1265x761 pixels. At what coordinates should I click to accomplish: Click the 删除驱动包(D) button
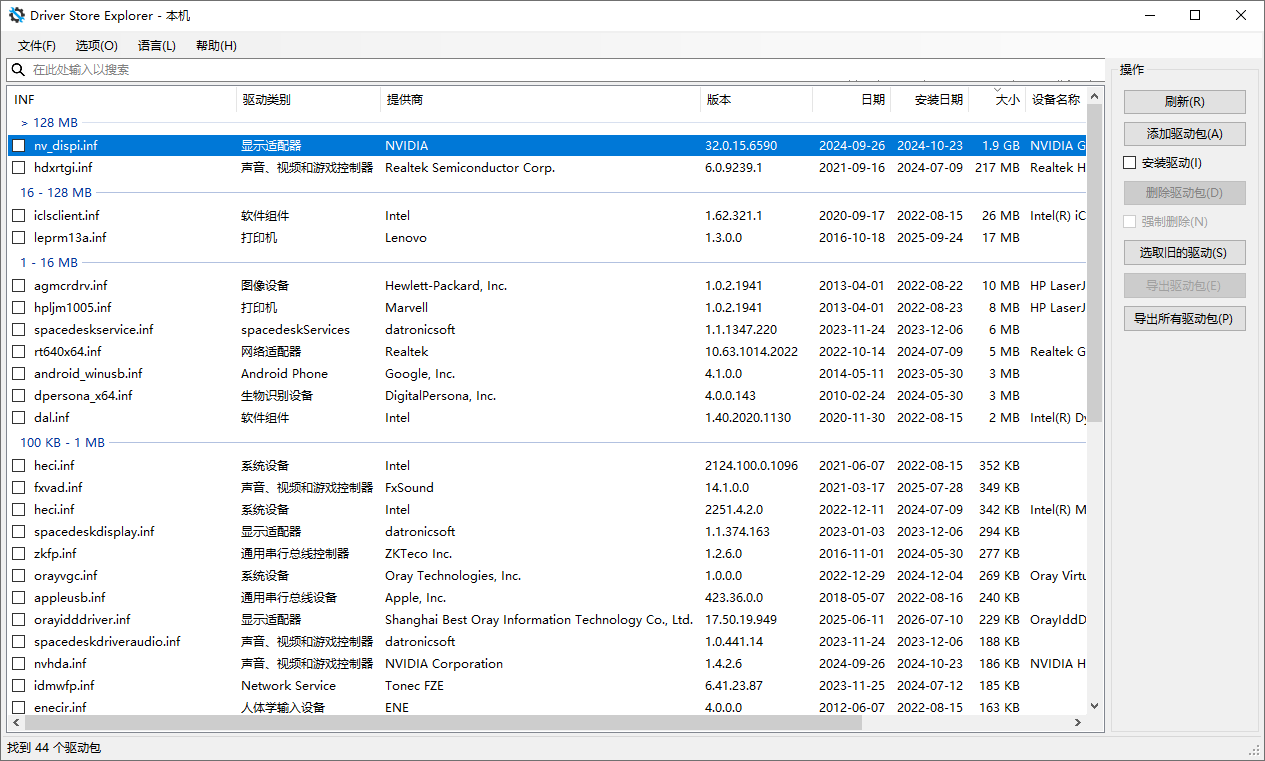tap(1185, 193)
